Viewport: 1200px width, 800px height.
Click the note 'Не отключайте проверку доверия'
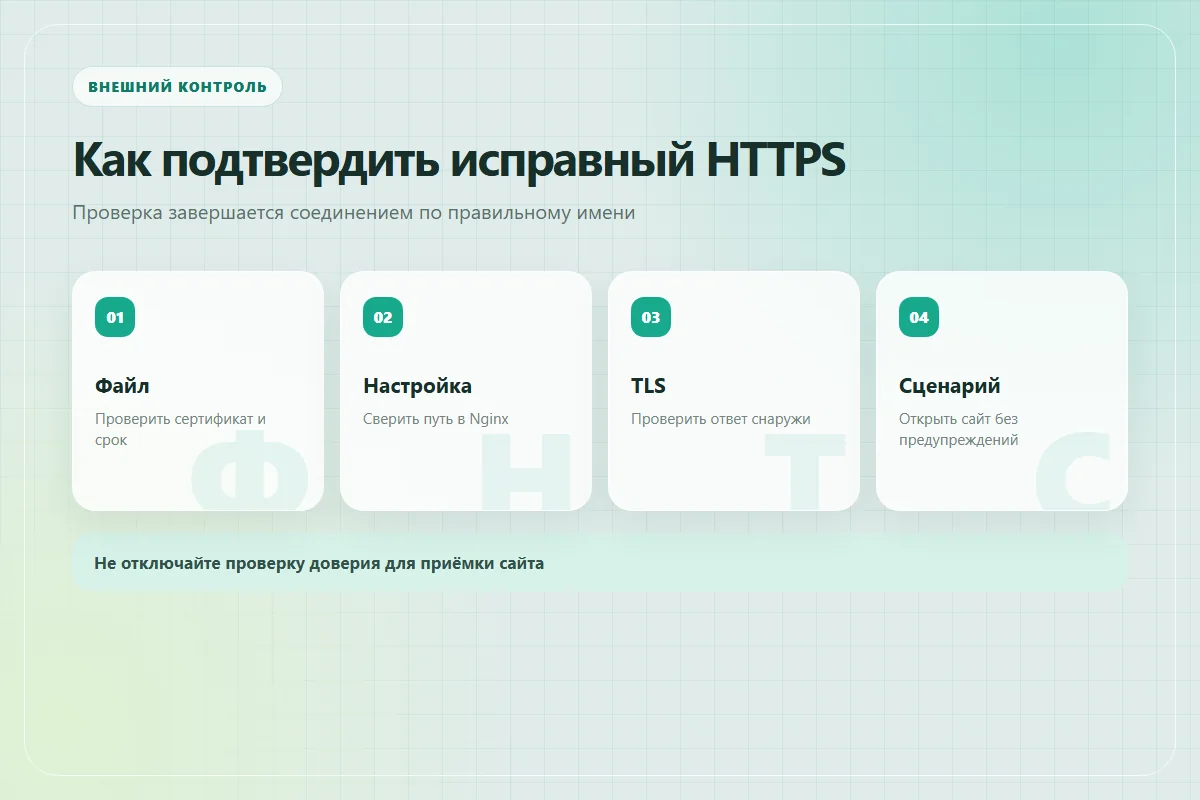600,563
